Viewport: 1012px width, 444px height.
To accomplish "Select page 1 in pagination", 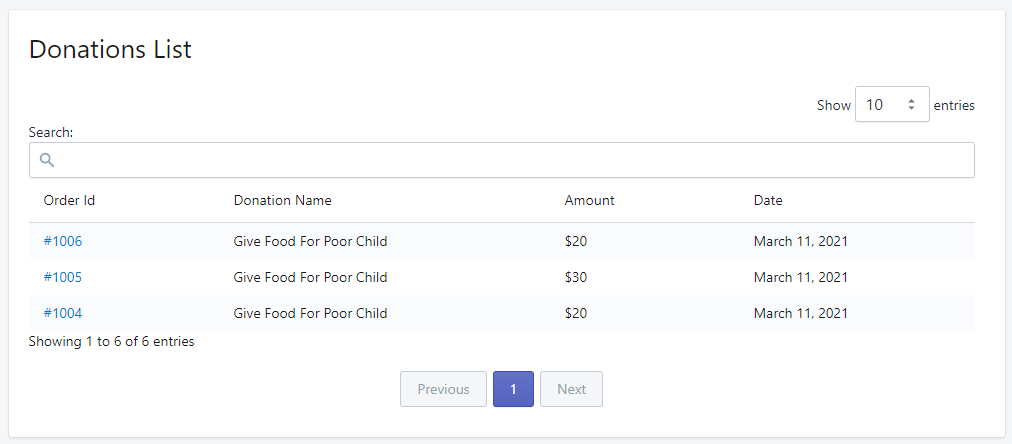I will coord(513,389).
